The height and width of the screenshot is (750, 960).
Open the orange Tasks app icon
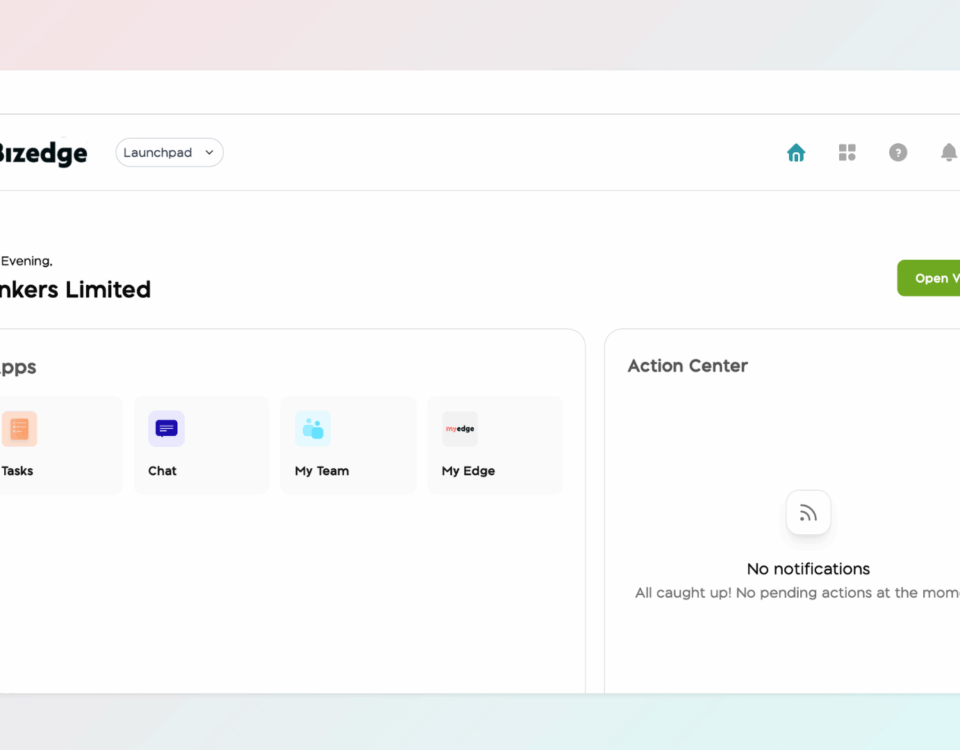point(19,429)
